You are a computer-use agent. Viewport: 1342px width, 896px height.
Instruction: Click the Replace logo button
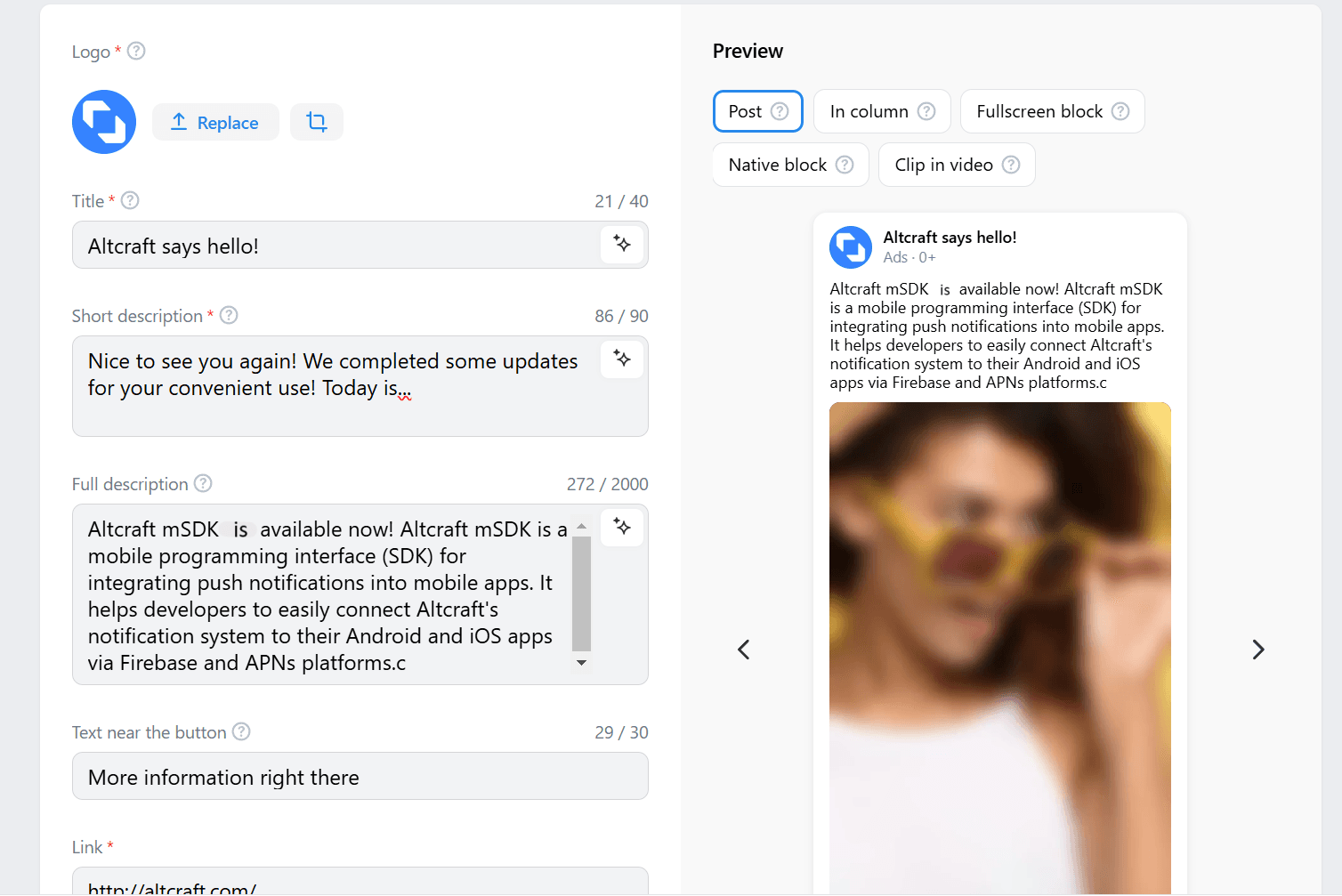tap(215, 122)
